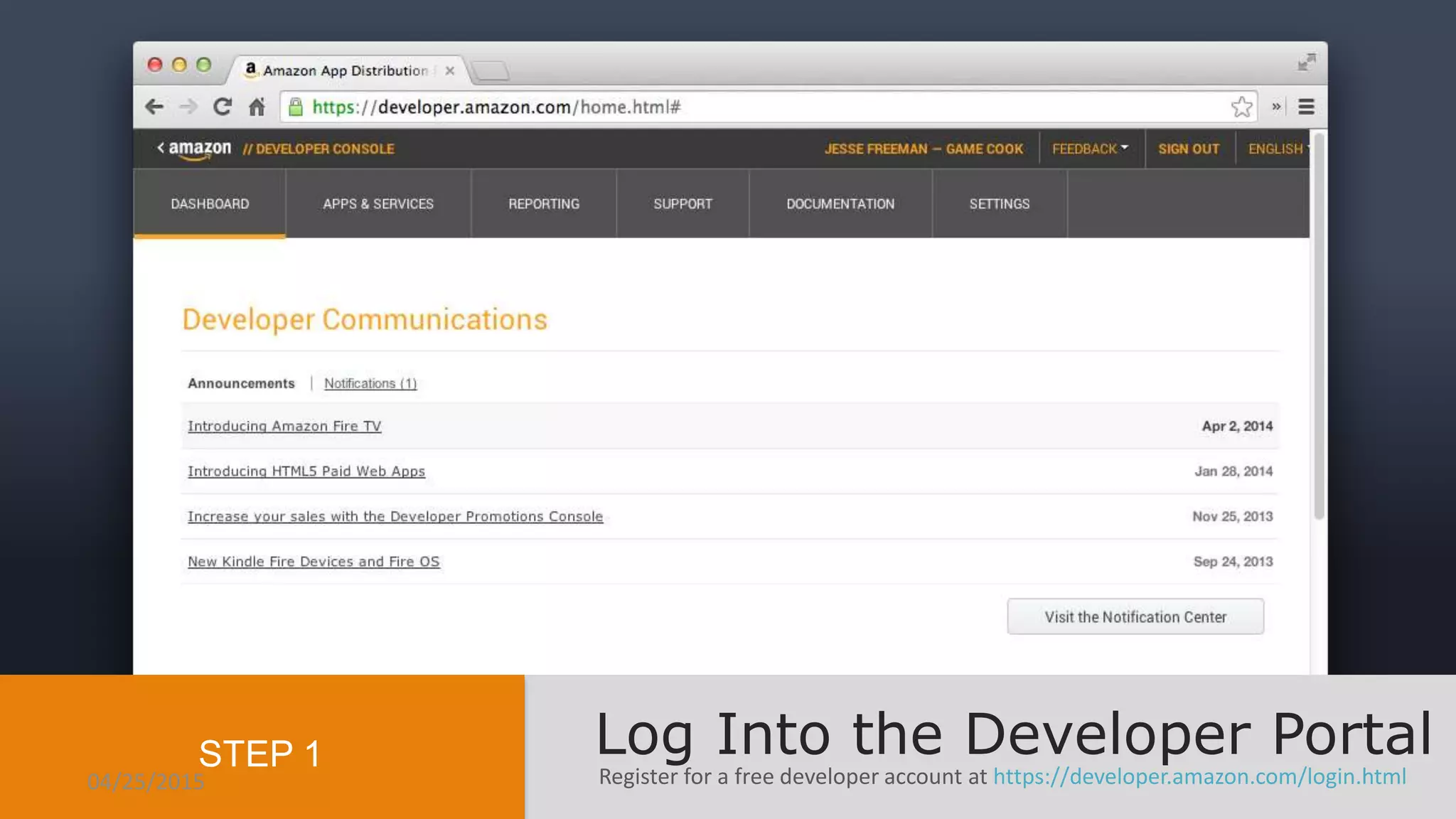The height and width of the screenshot is (819, 1456).
Task: Open Introducing Amazon Fire TV announcement
Action: (x=284, y=426)
